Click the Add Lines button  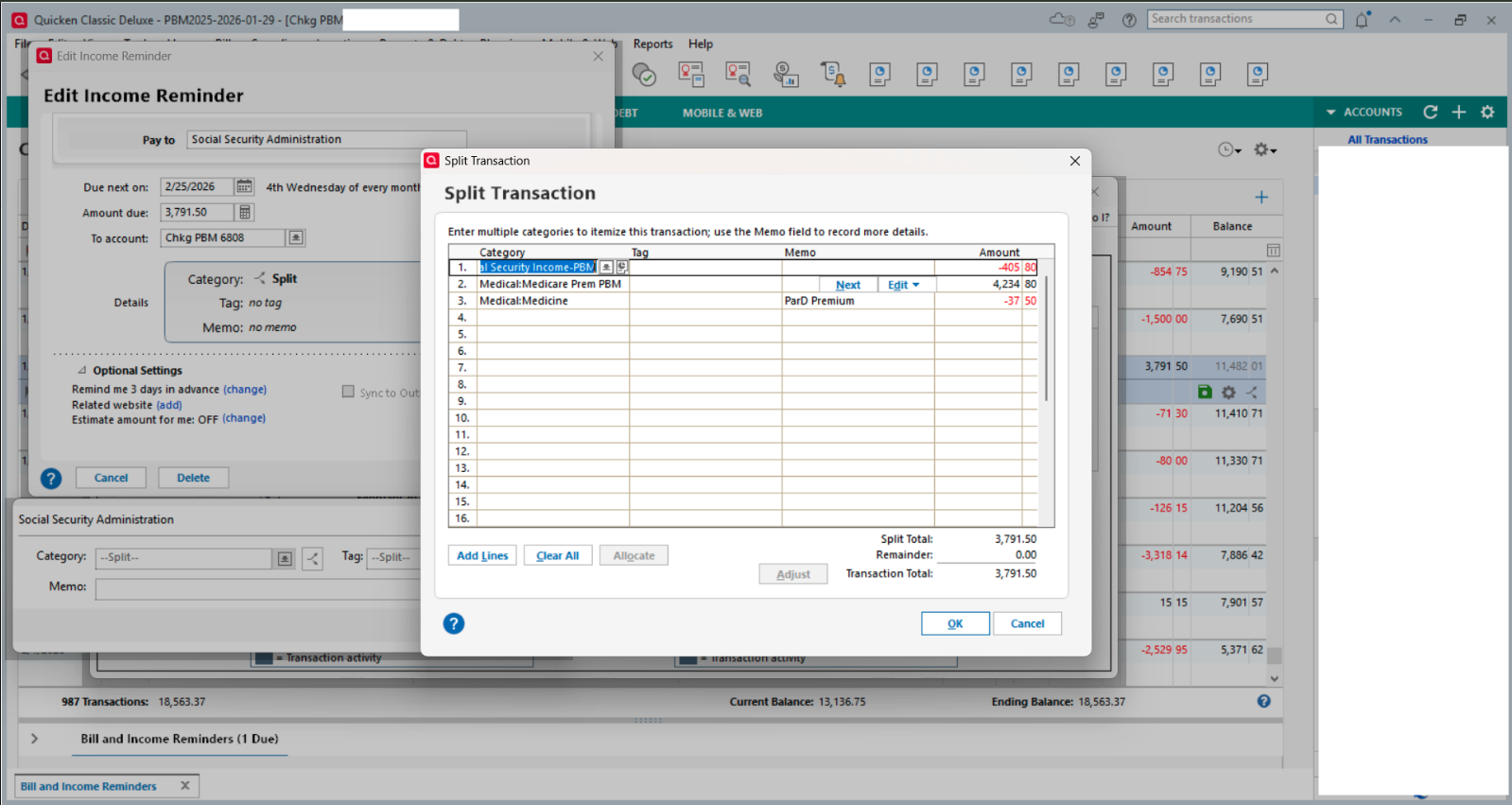(482, 555)
